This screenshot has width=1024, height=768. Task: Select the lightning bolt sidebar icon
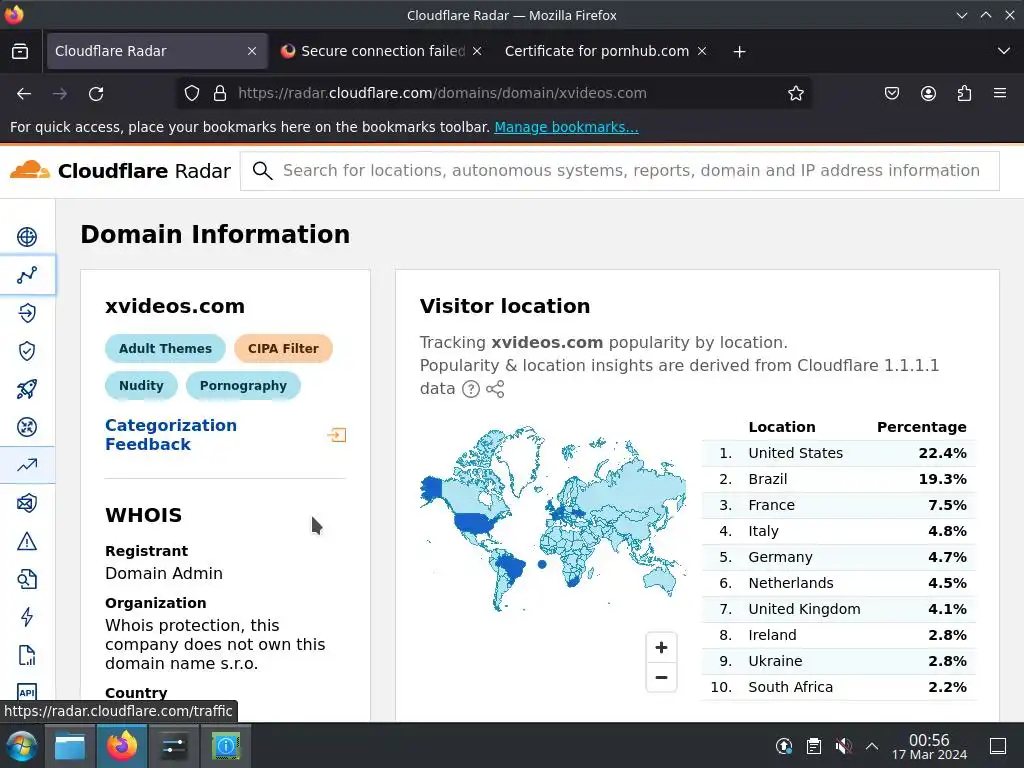pyautogui.click(x=27, y=617)
